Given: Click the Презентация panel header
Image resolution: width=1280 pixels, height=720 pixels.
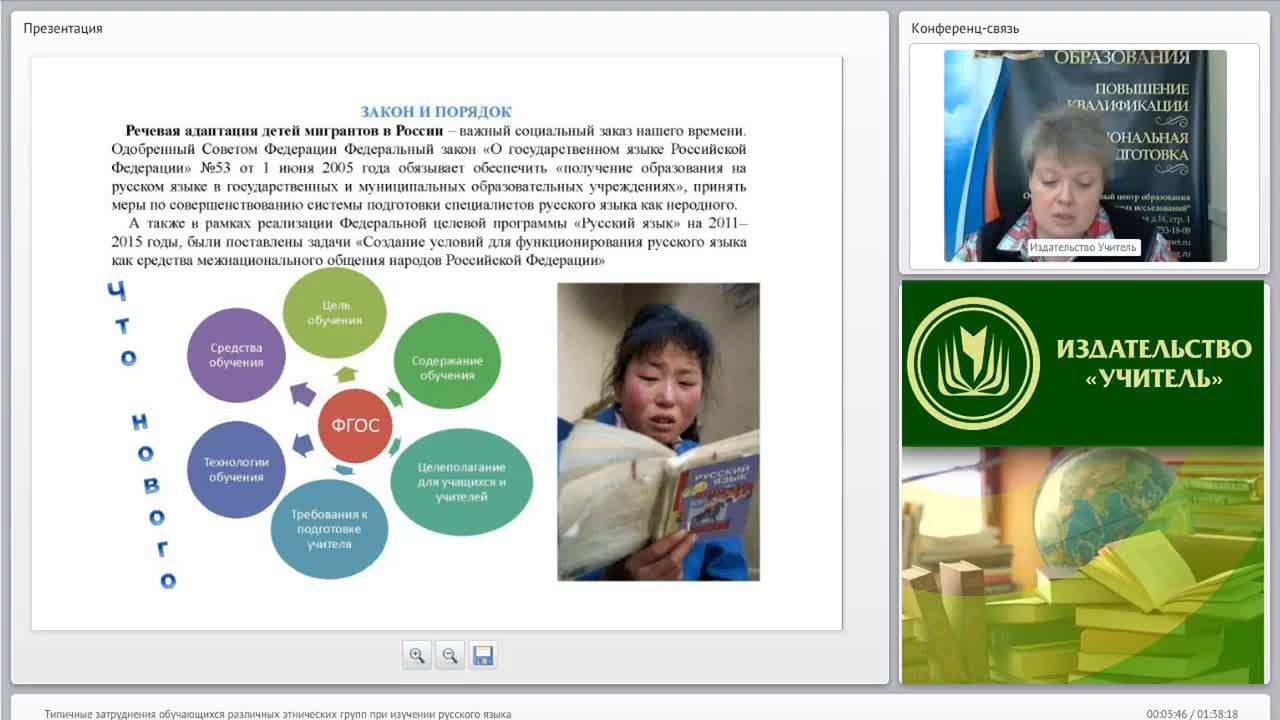Looking at the screenshot, I should [63, 28].
